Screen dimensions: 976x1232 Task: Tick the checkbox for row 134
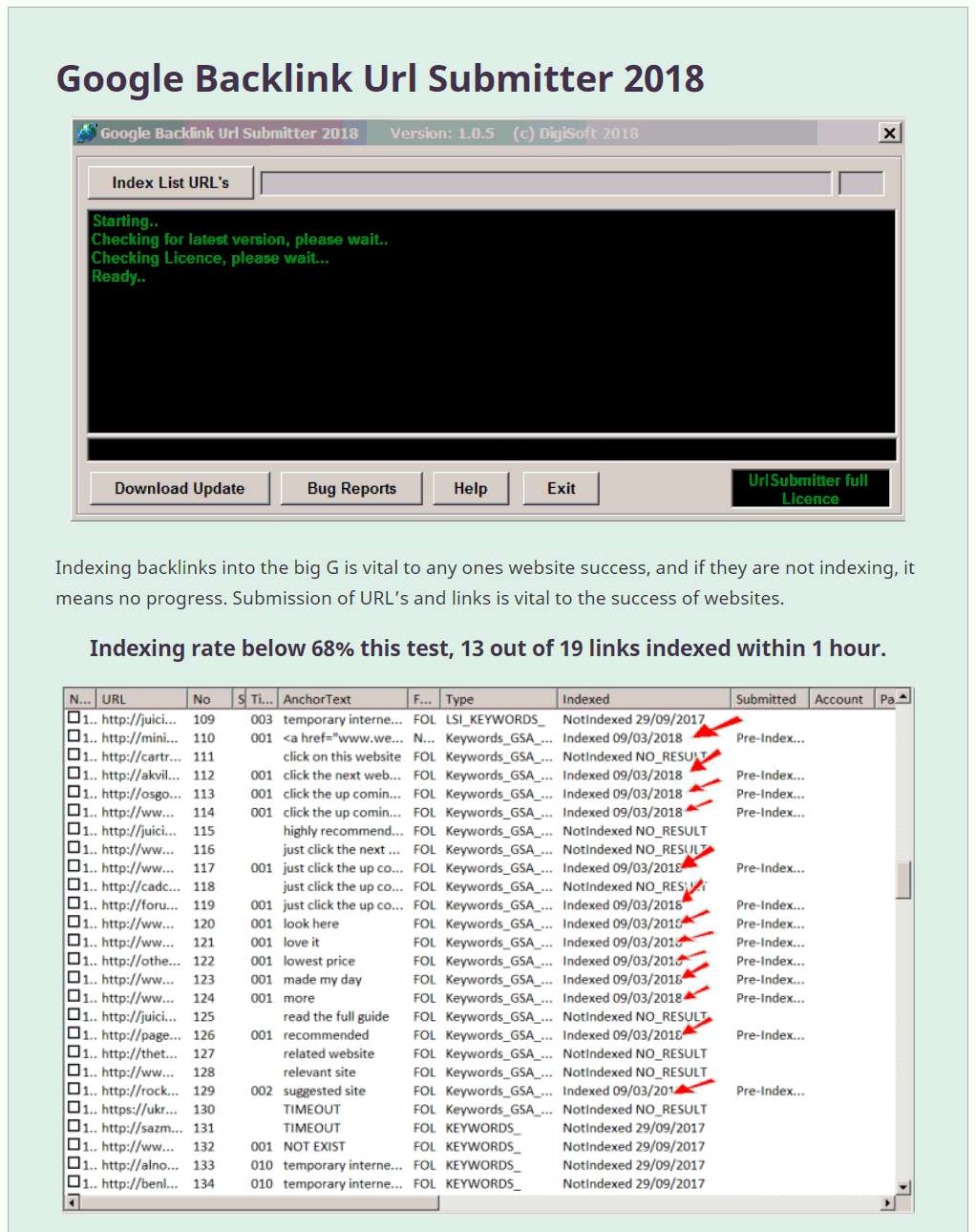coord(74,1182)
